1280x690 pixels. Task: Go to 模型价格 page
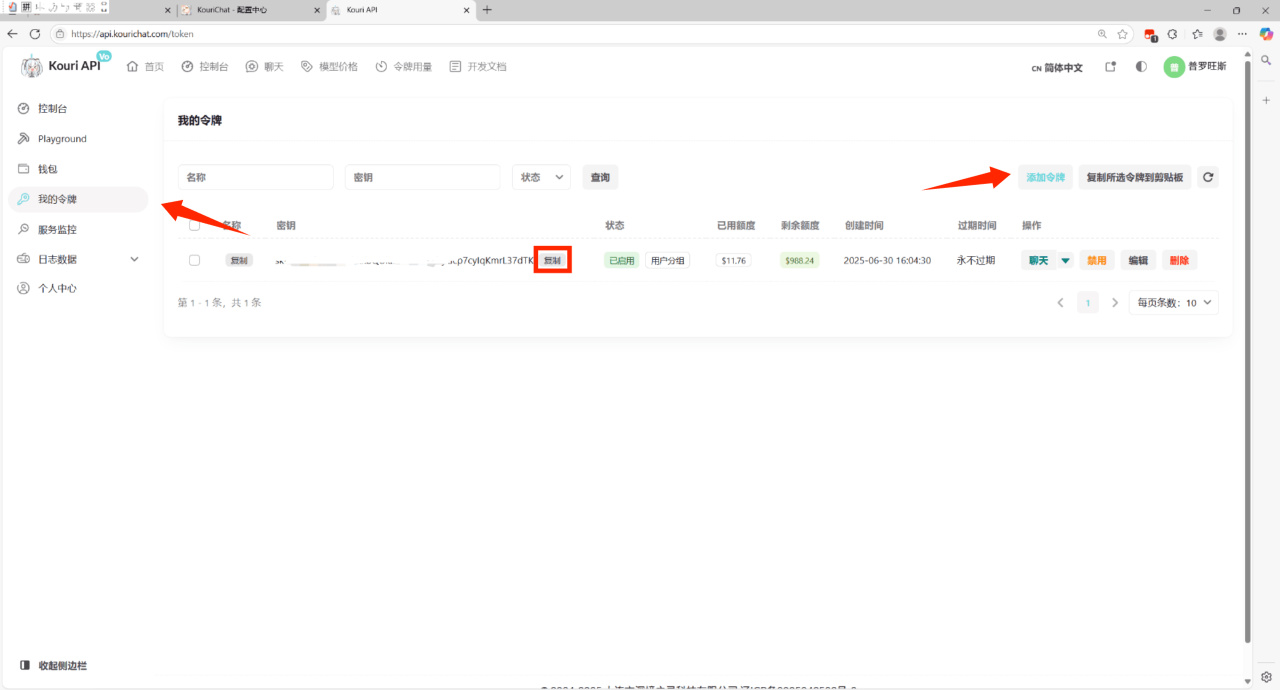(x=329, y=67)
